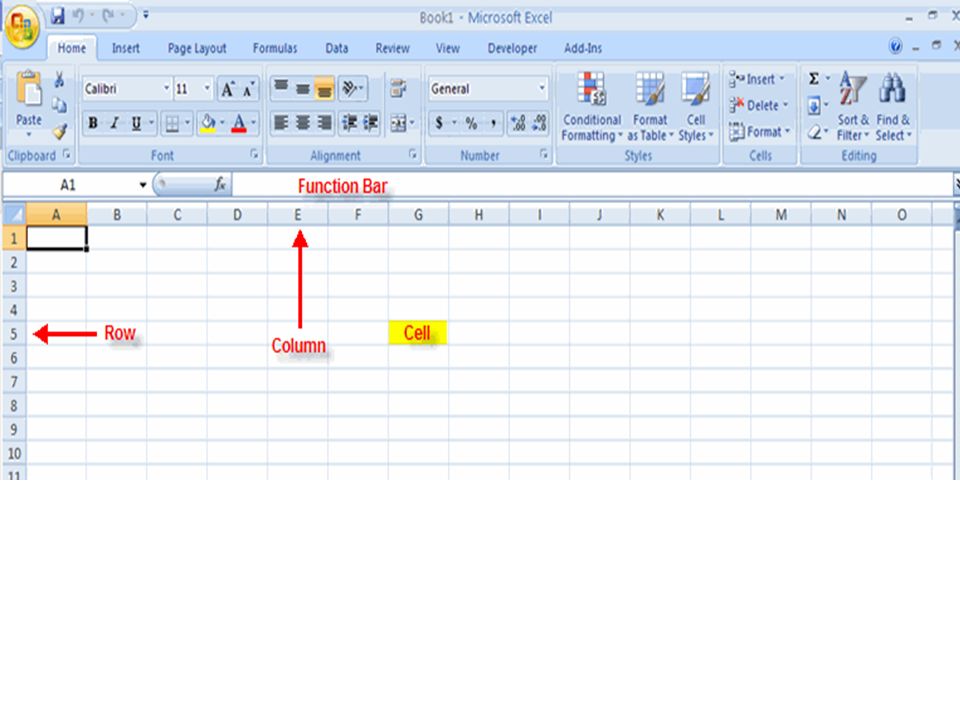Open the Alignment dialog launcher
Image resolution: width=960 pixels, height=720 pixels.
coord(413,155)
